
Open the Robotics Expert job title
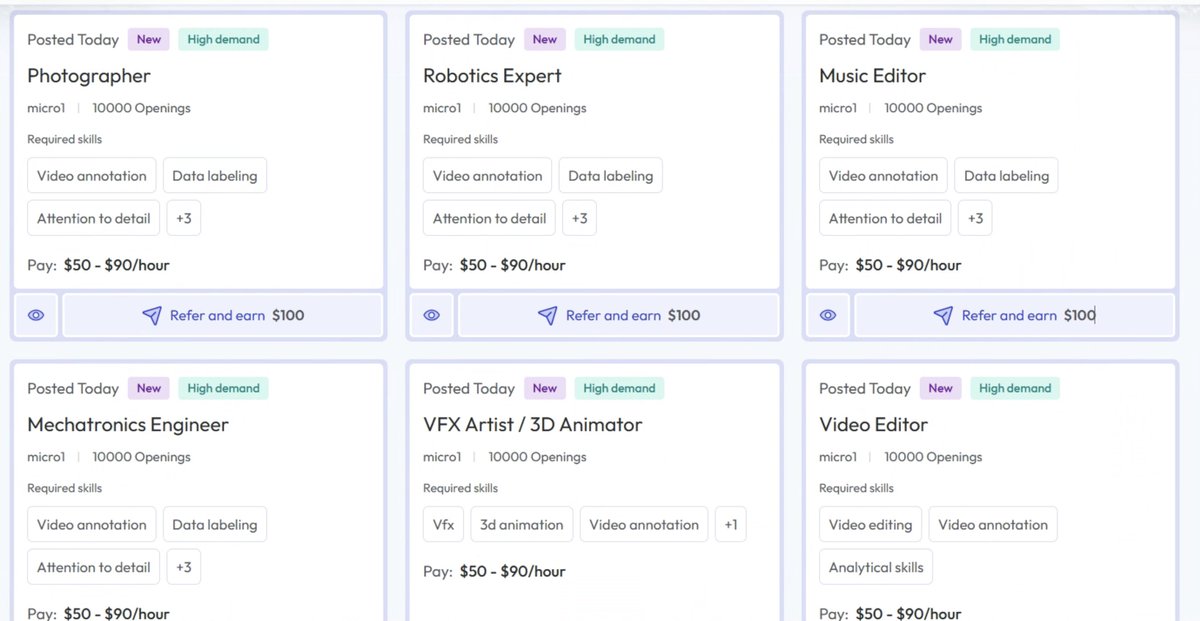coord(492,76)
